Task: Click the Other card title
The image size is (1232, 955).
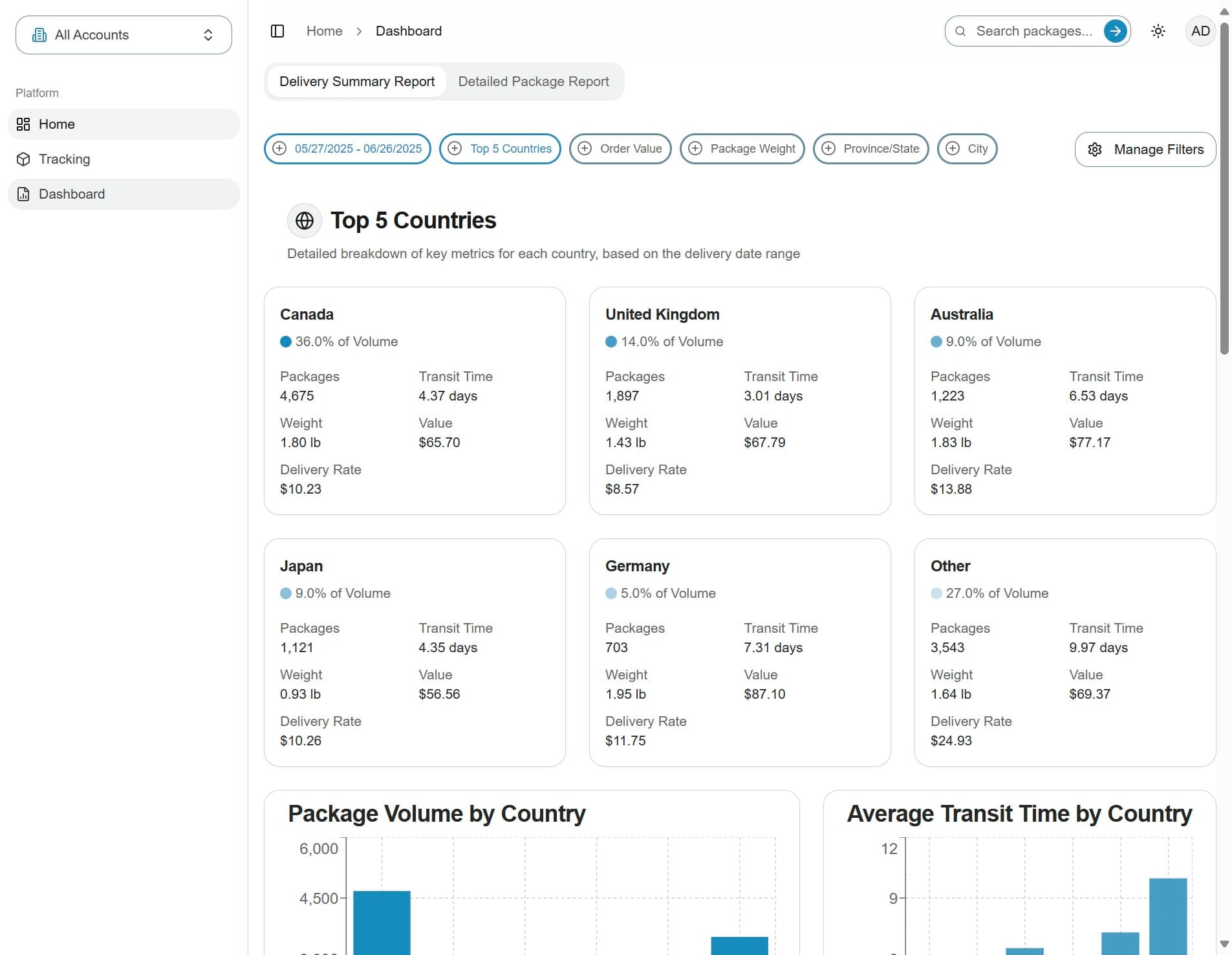Action: pos(950,566)
